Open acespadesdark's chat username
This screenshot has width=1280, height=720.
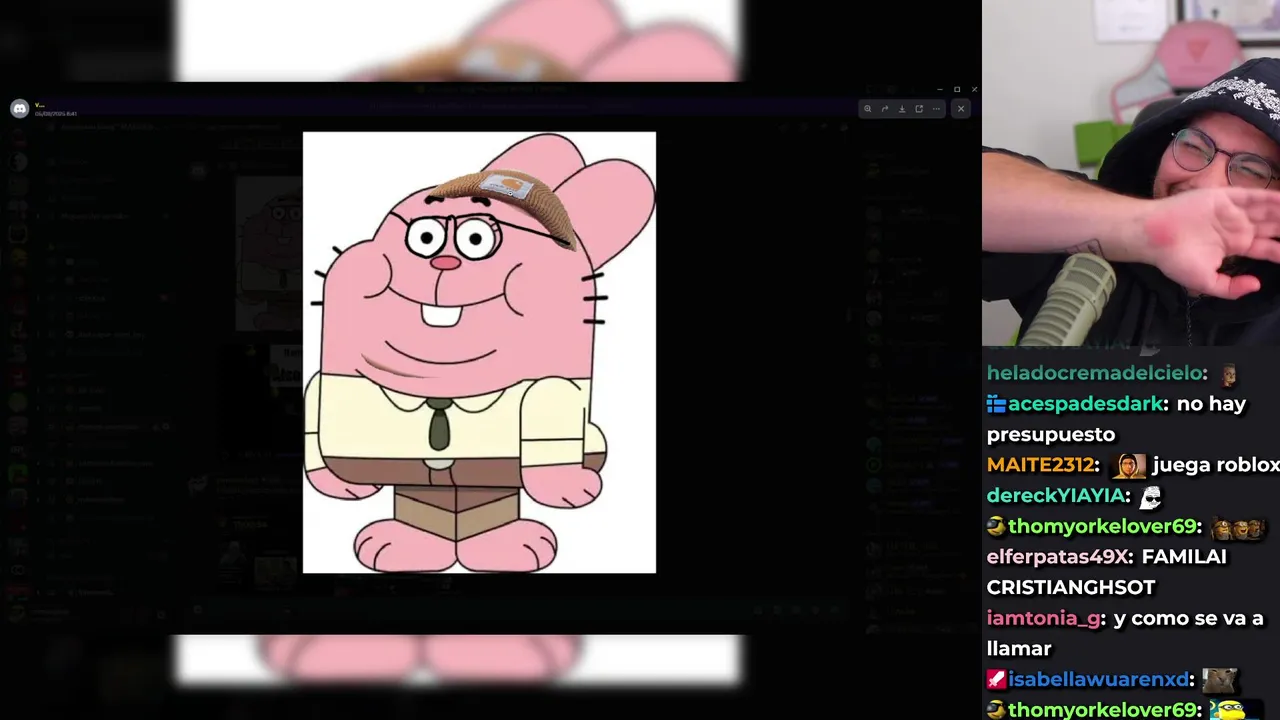(x=1086, y=404)
